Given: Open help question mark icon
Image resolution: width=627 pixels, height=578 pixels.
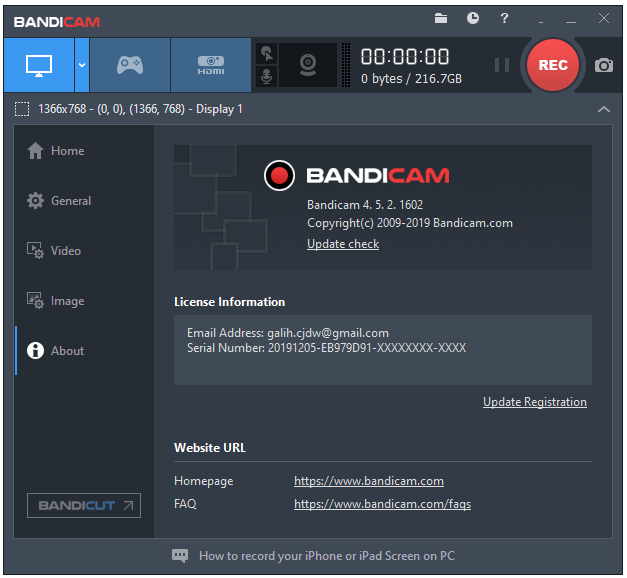Looking at the screenshot, I should [x=504, y=18].
